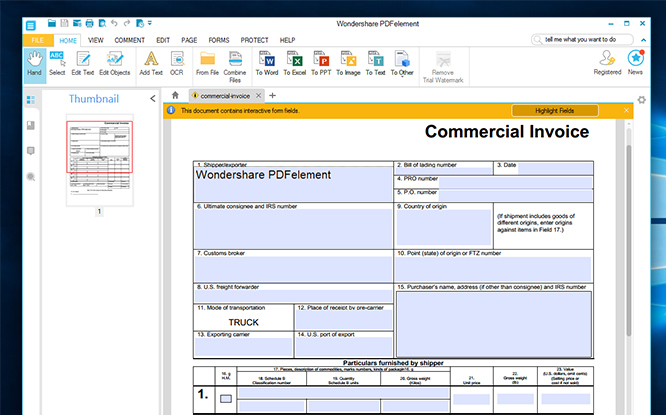Image resolution: width=666 pixels, height=415 pixels.
Task: Redo the last action
Action: pos(127,23)
